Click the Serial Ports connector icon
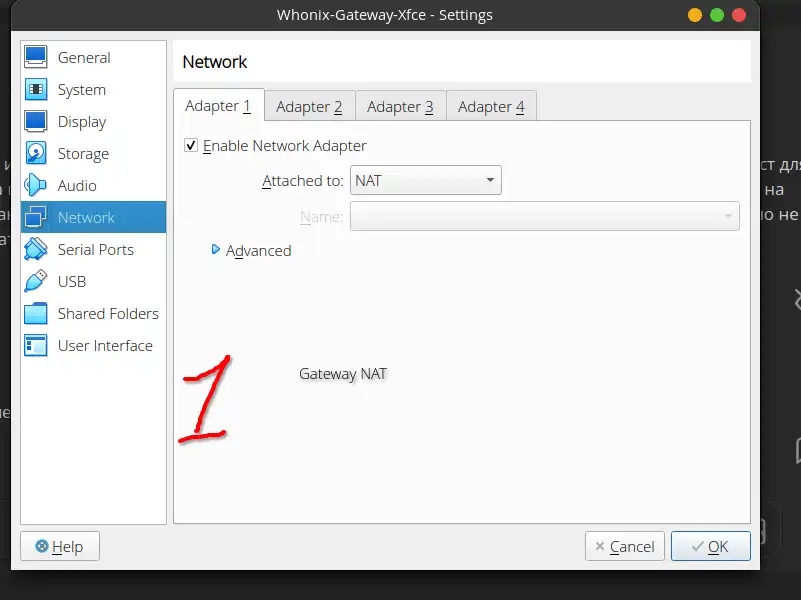The height and width of the screenshot is (600, 801). (35, 249)
